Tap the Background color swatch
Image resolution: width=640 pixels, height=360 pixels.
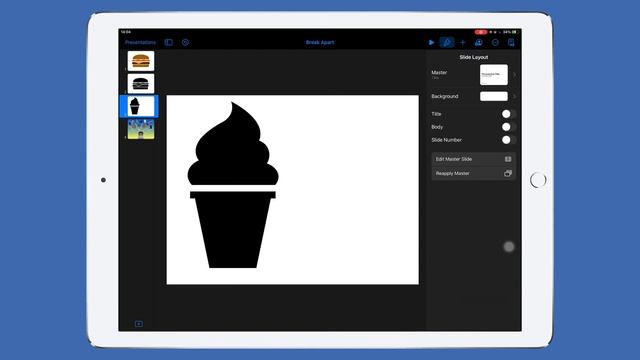(494, 96)
